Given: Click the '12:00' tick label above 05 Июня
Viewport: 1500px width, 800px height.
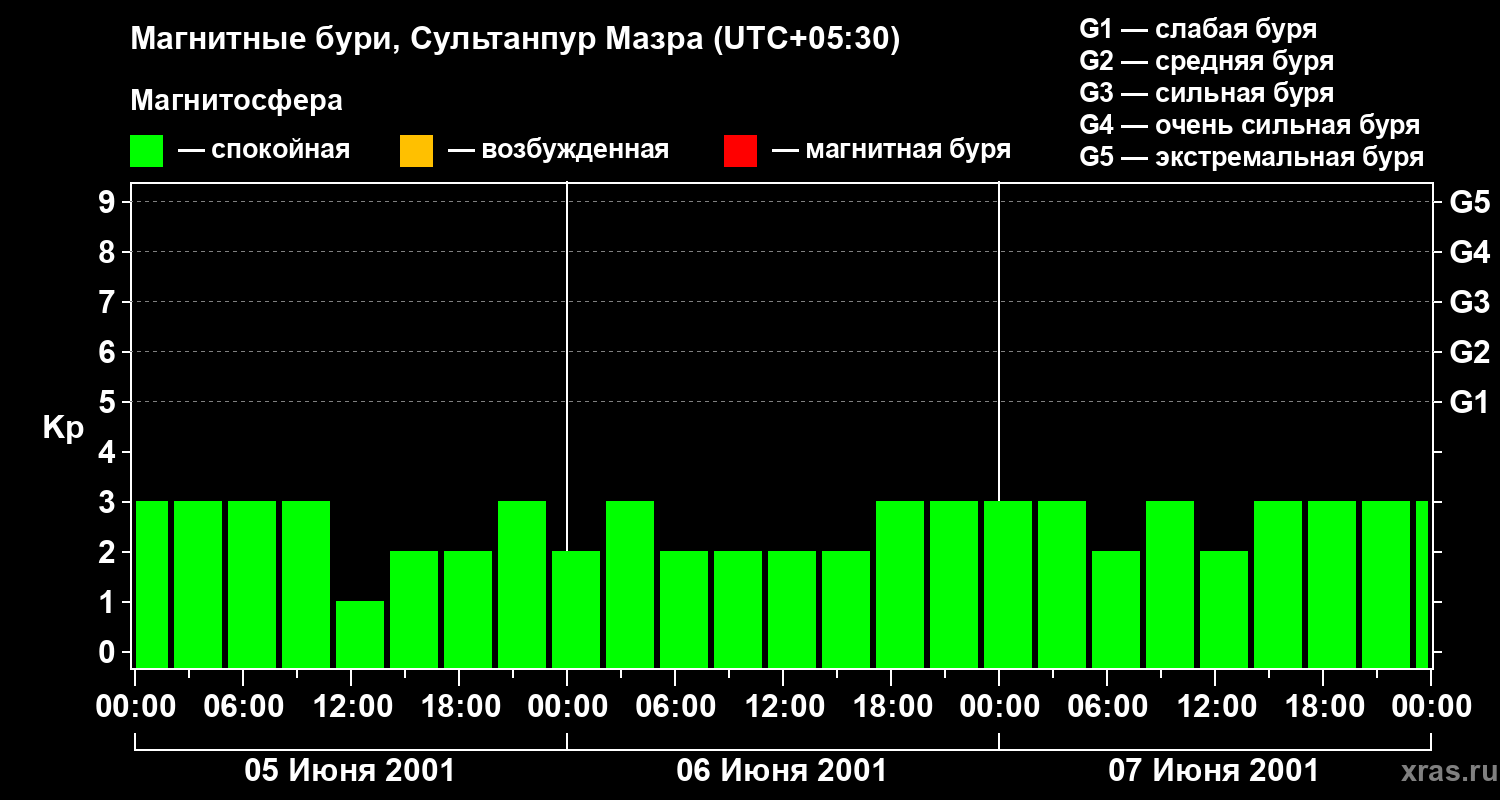Looking at the screenshot, I should click(x=351, y=706).
